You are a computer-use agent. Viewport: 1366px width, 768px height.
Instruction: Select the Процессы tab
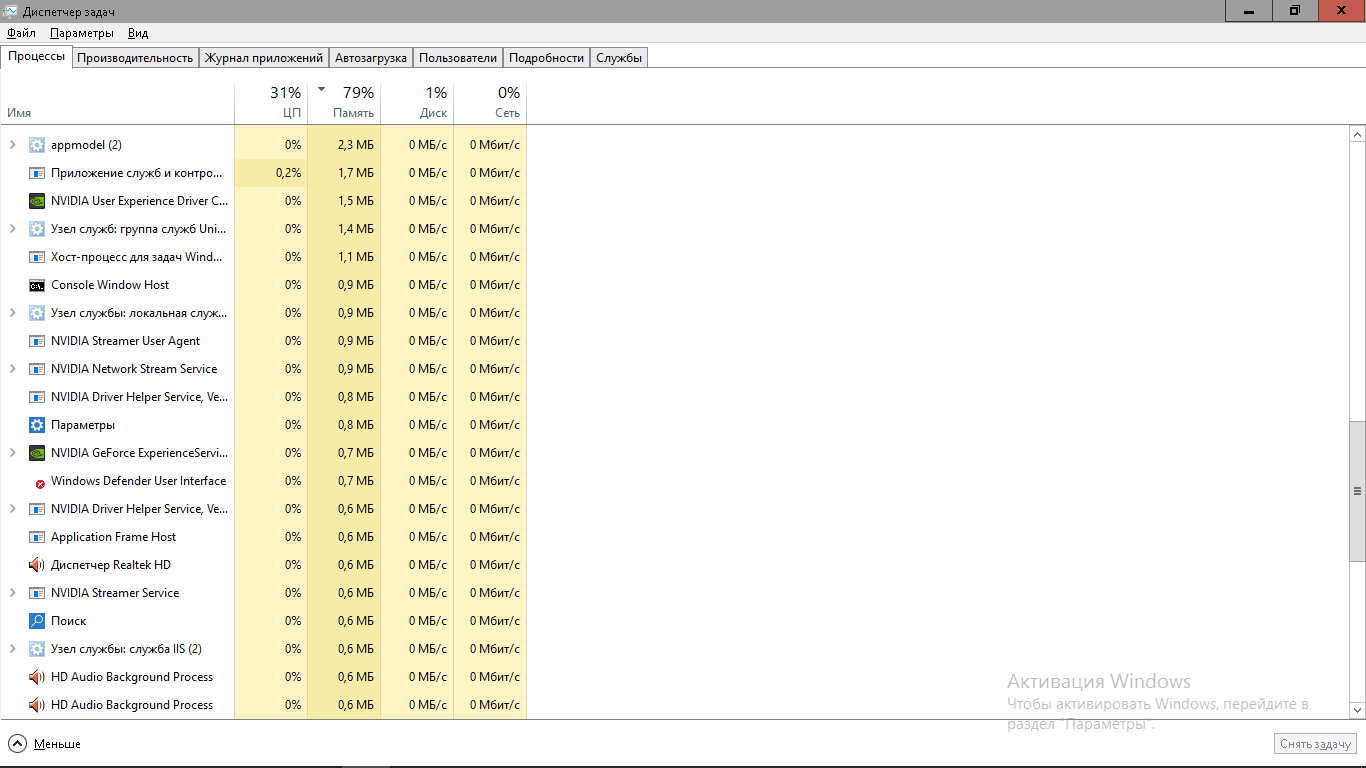tap(37, 56)
